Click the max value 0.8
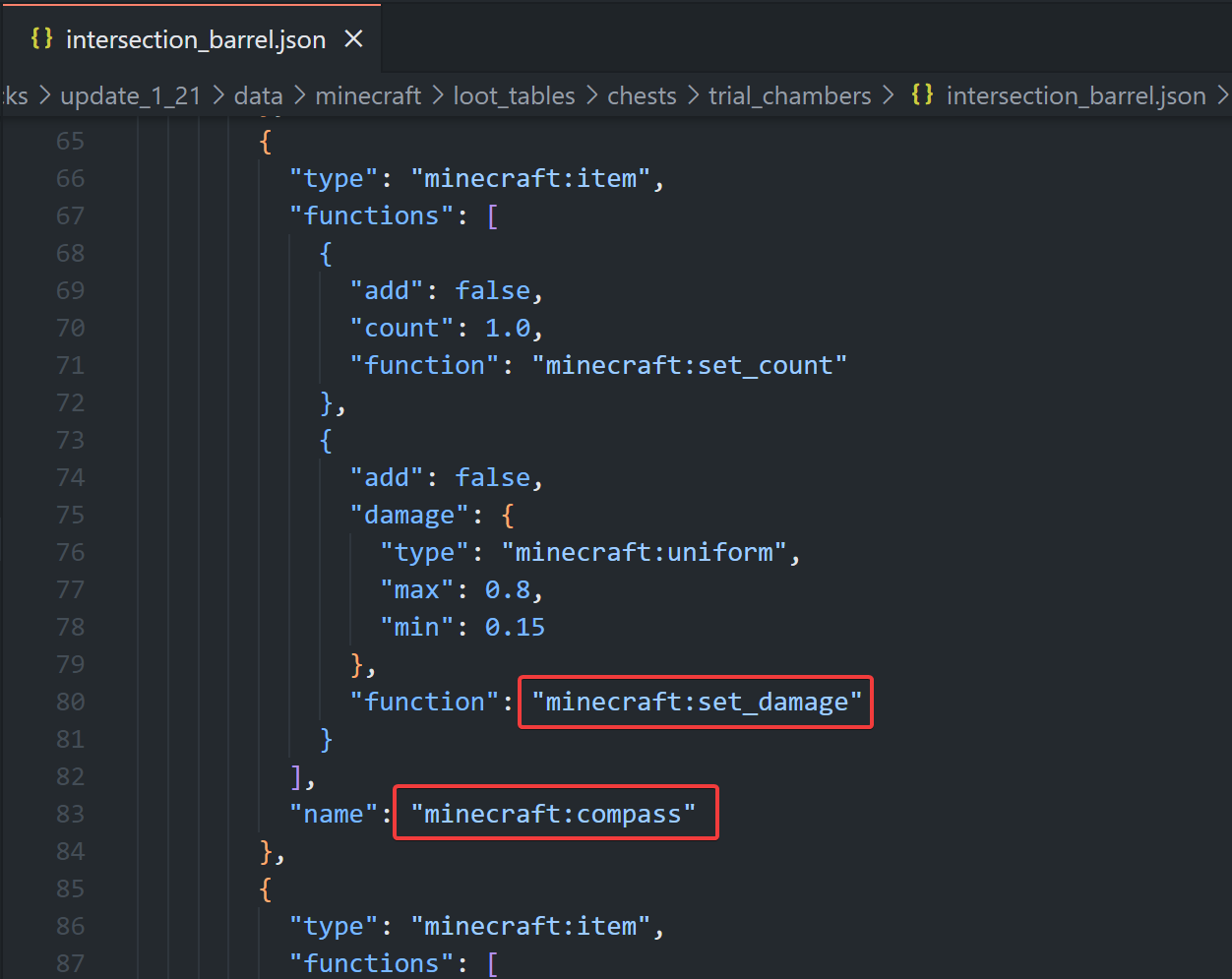The image size is (1232, 979). click(x=507, y=589)
